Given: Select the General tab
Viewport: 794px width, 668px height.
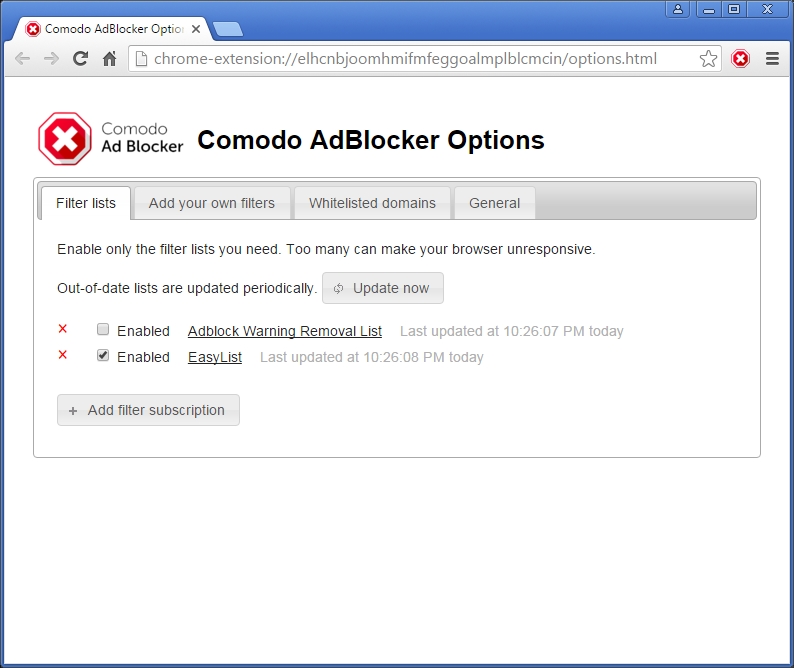Looking at the screenshot, I should [494, 203].
